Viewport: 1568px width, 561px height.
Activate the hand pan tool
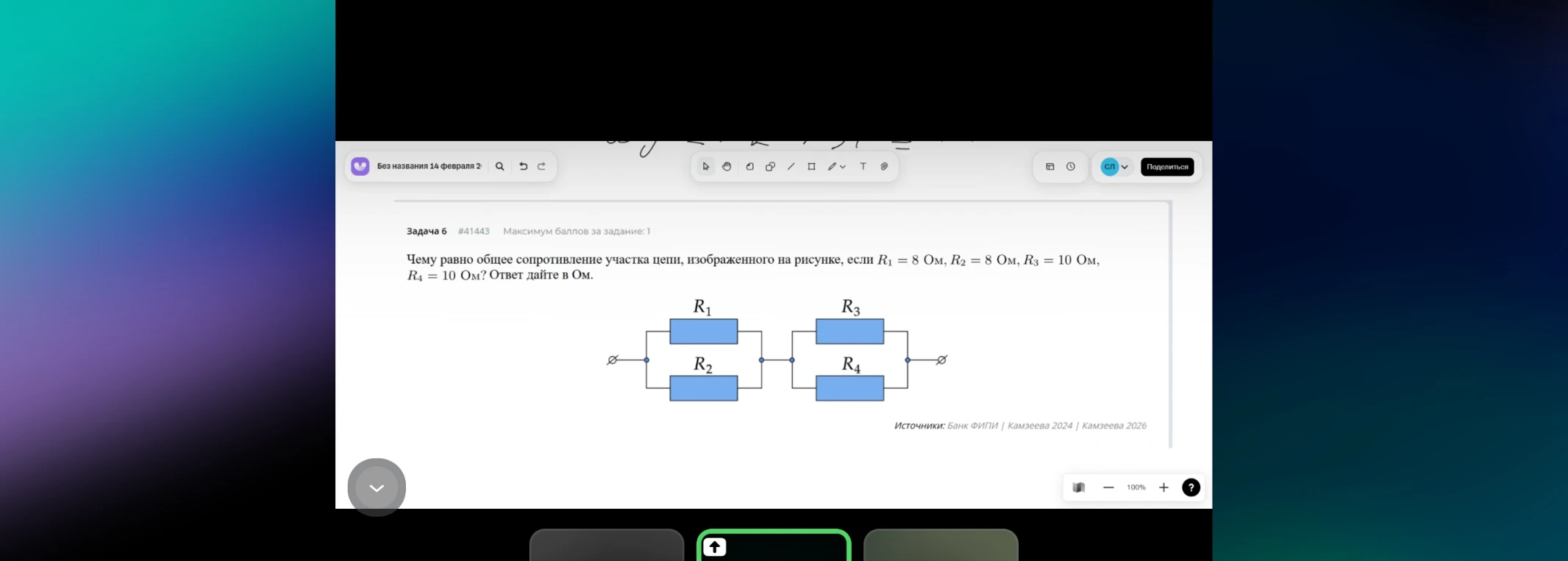pos(727,167)
